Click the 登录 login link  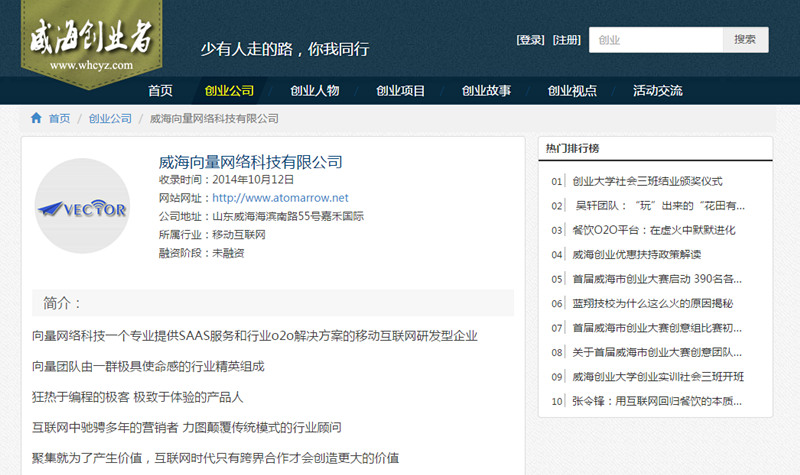530,40
